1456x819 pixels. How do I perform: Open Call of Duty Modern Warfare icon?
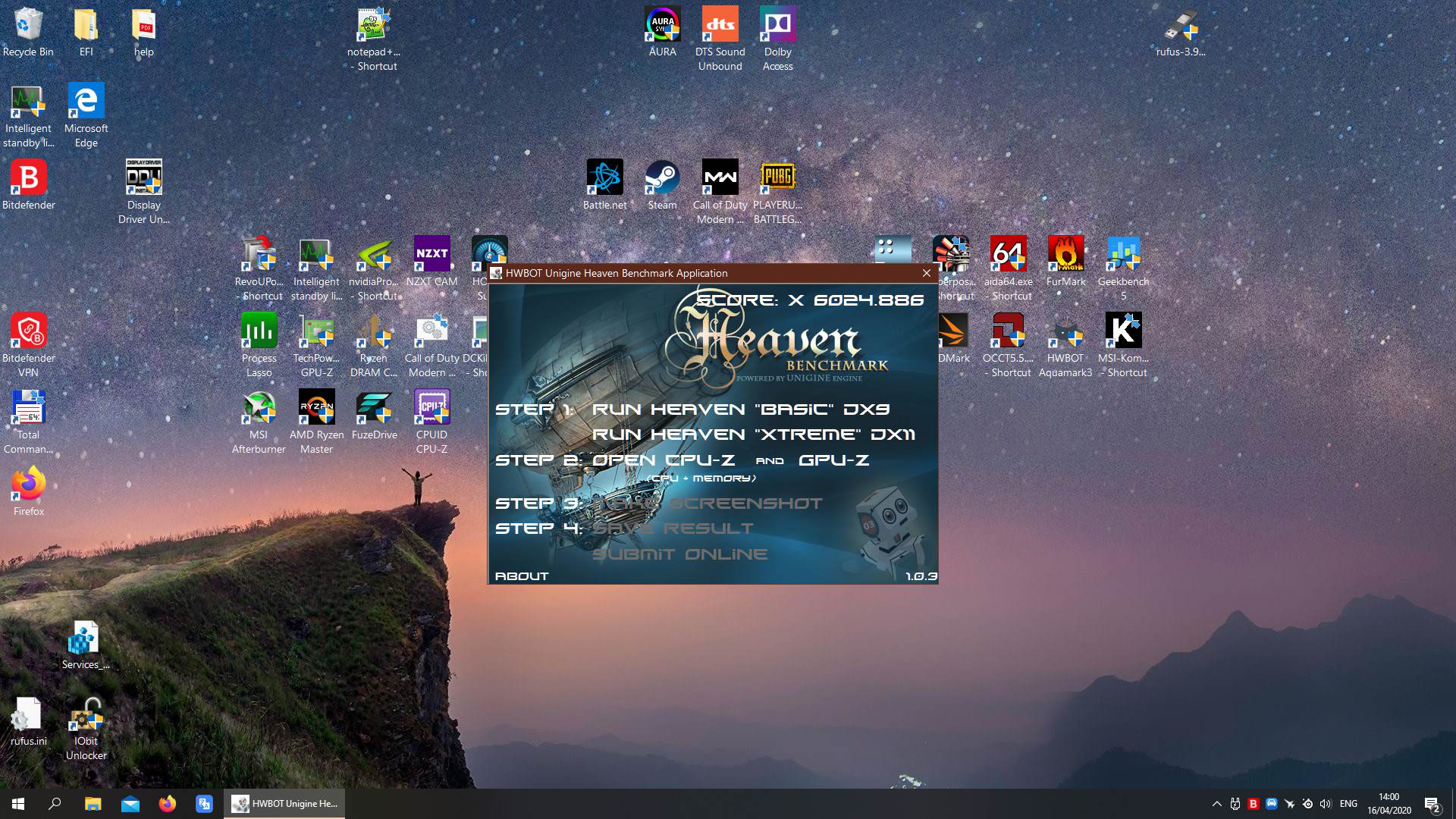[720, 193]
